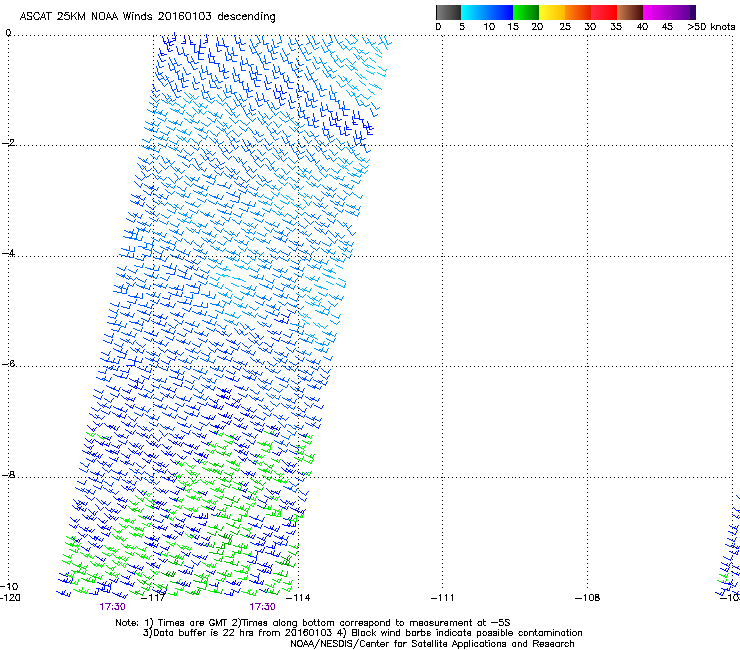Click the latitude axis label '-8'

(8, 474)
